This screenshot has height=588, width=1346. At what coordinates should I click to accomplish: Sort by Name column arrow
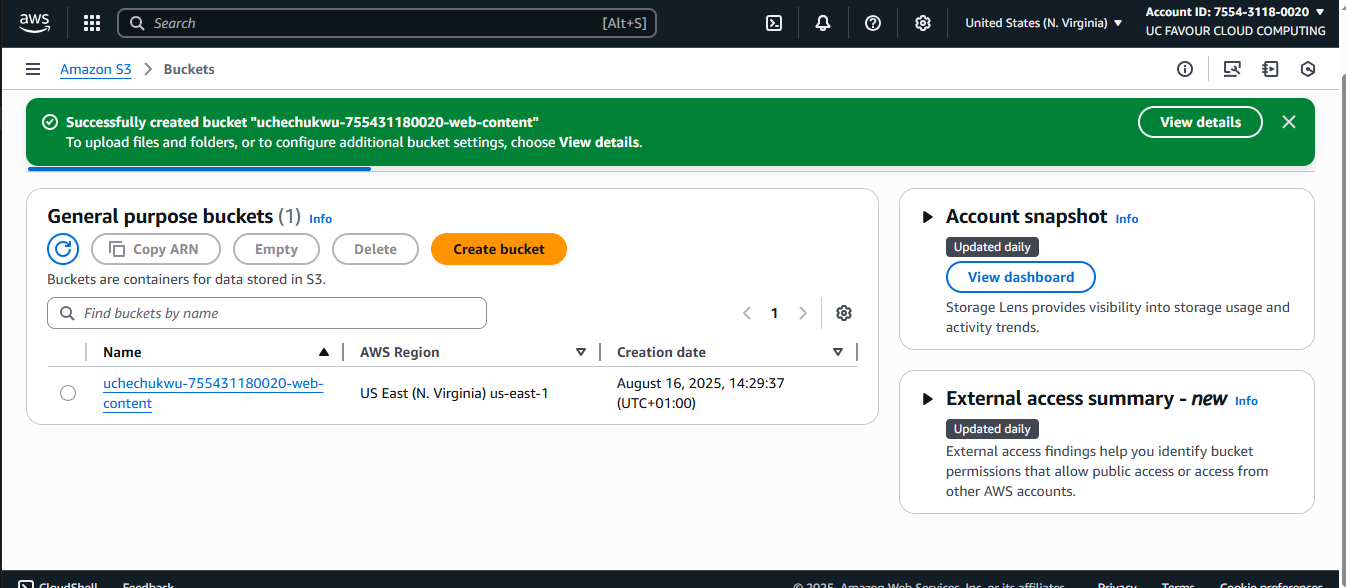[323, 352]
